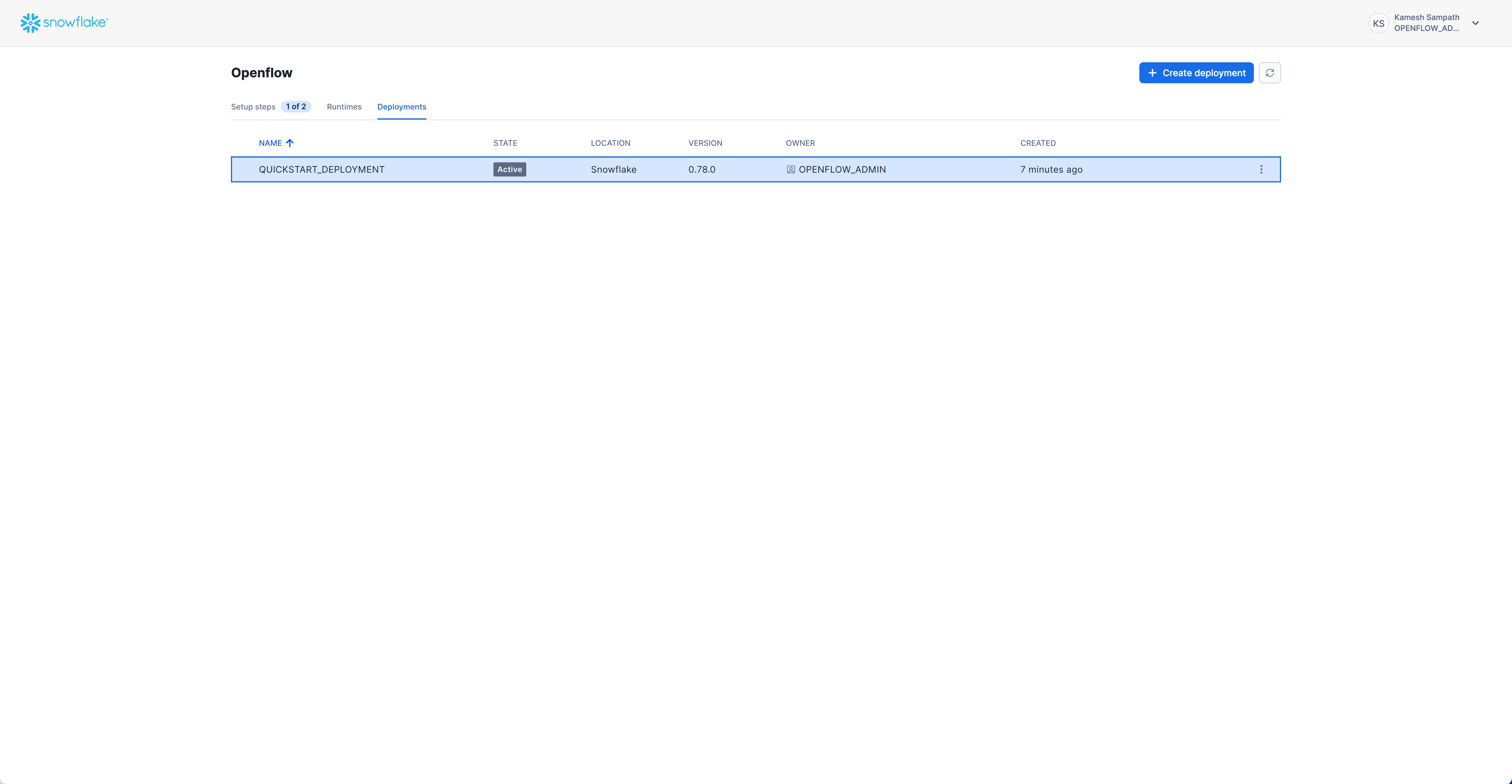Click the owner badge icon next to OPENFLOW_ADMIN
1512x784 pixels.
tap(791, 169)
